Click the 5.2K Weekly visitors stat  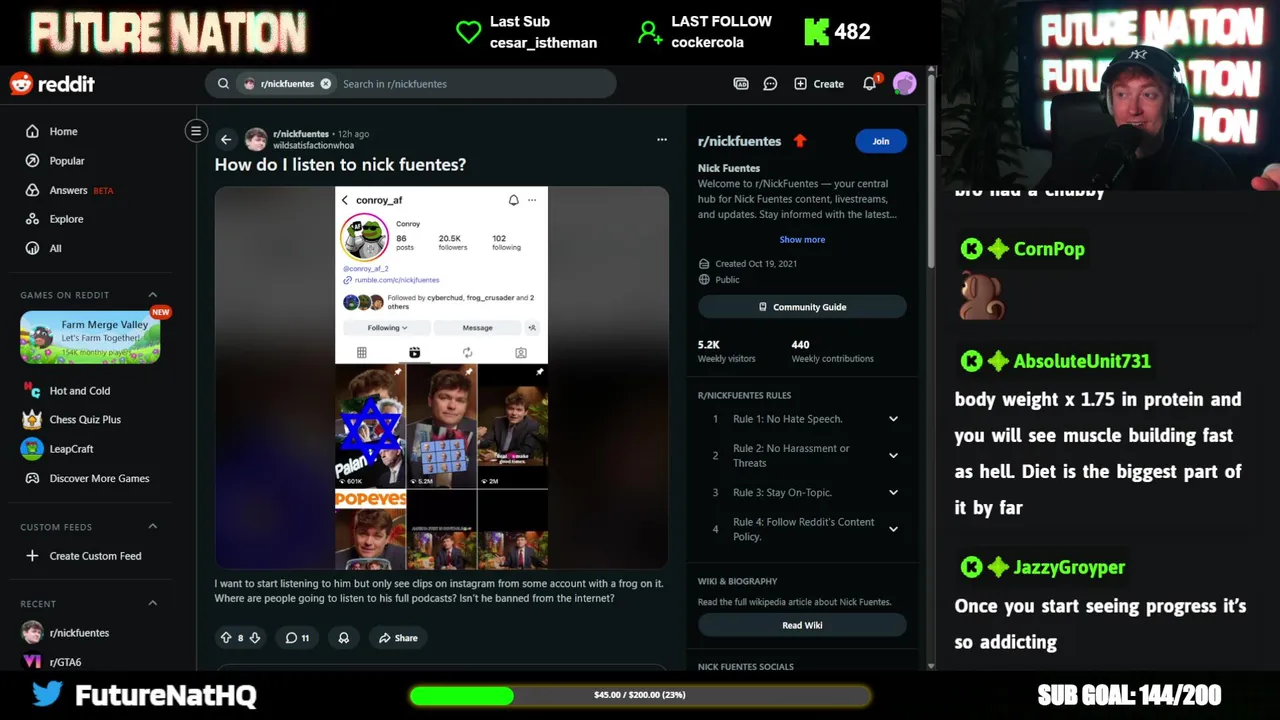727,351
